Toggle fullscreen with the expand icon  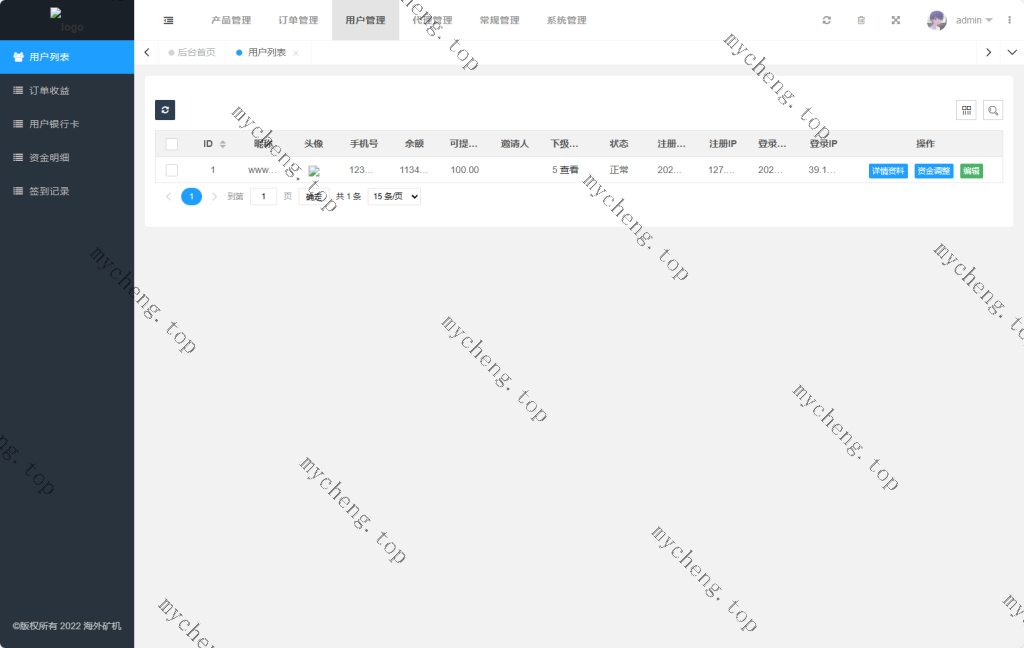click(896, 20)
